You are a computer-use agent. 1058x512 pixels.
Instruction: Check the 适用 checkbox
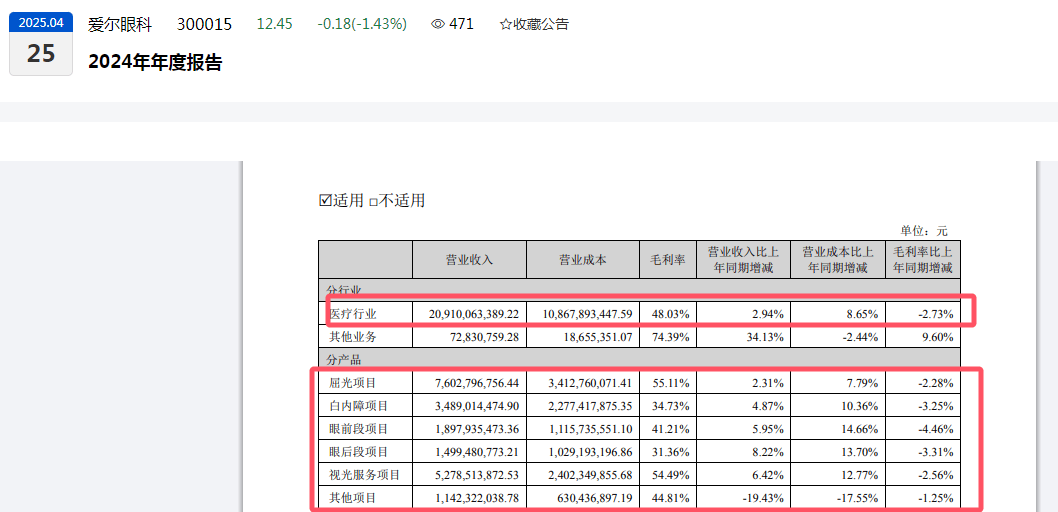tap(325, 200)
